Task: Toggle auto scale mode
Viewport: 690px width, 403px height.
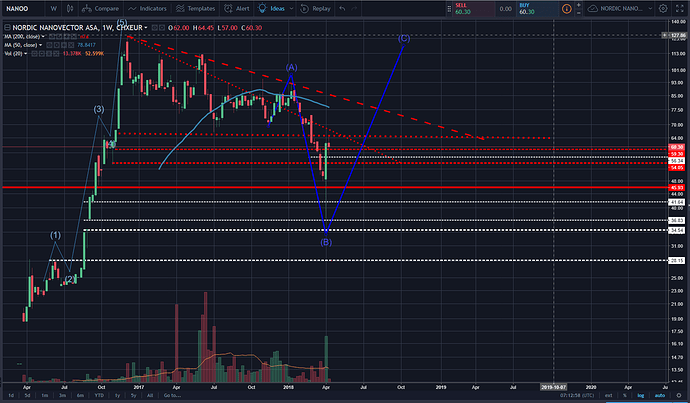Action: click(660, 395)
